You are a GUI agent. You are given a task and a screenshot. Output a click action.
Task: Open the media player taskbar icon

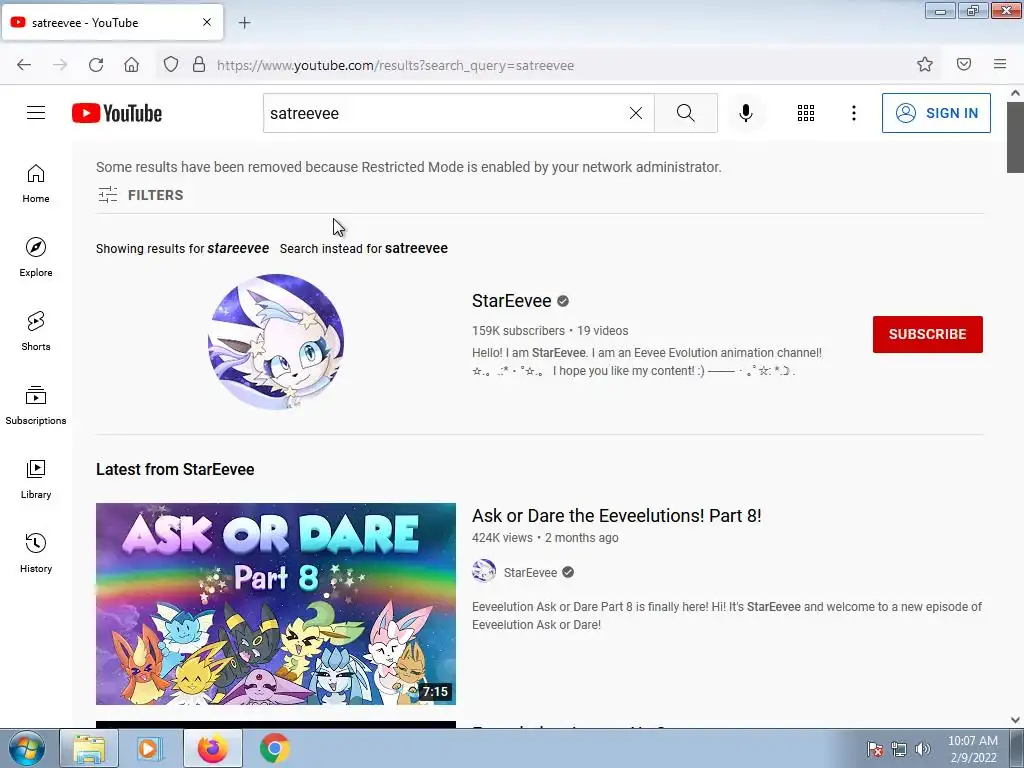pos(150,748)
